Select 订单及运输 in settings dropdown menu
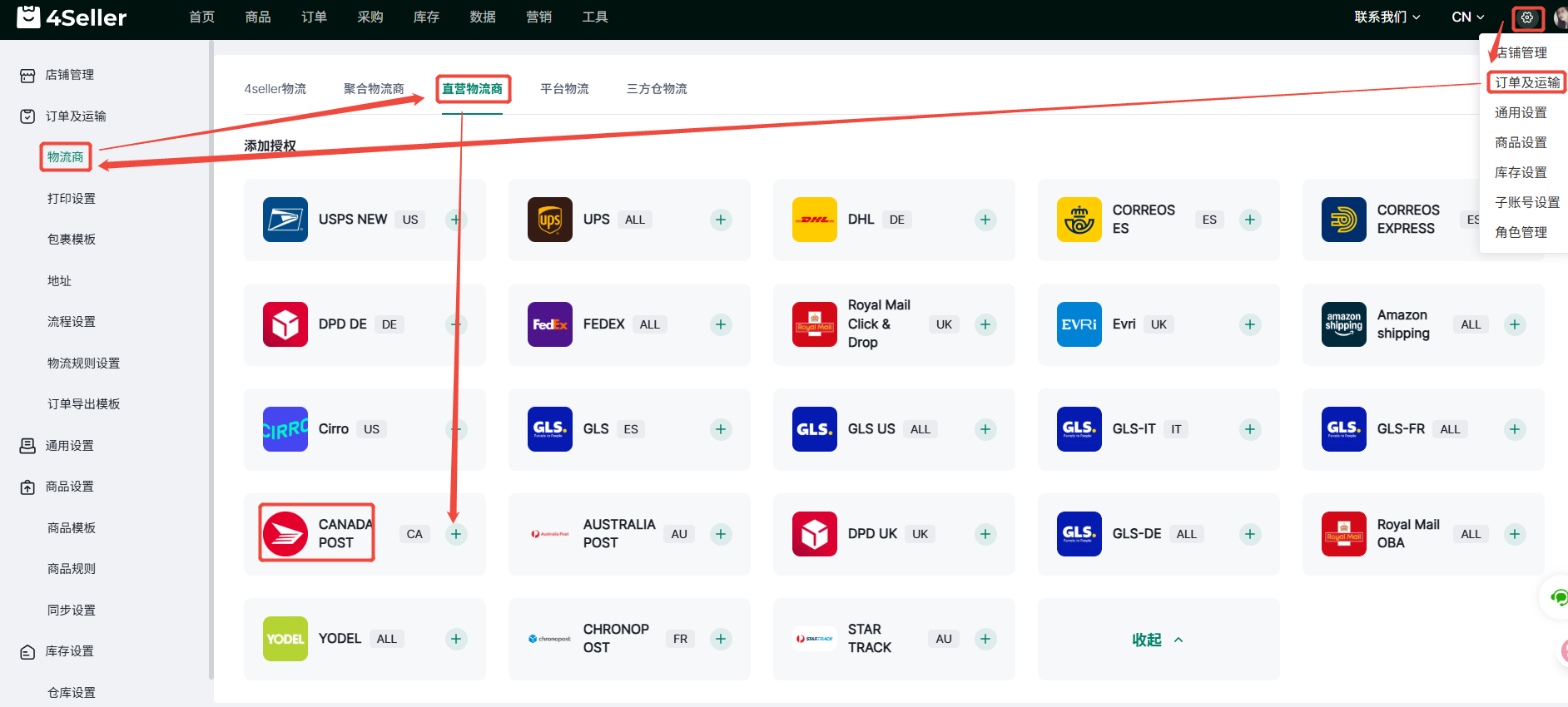 pos(1527,82)
